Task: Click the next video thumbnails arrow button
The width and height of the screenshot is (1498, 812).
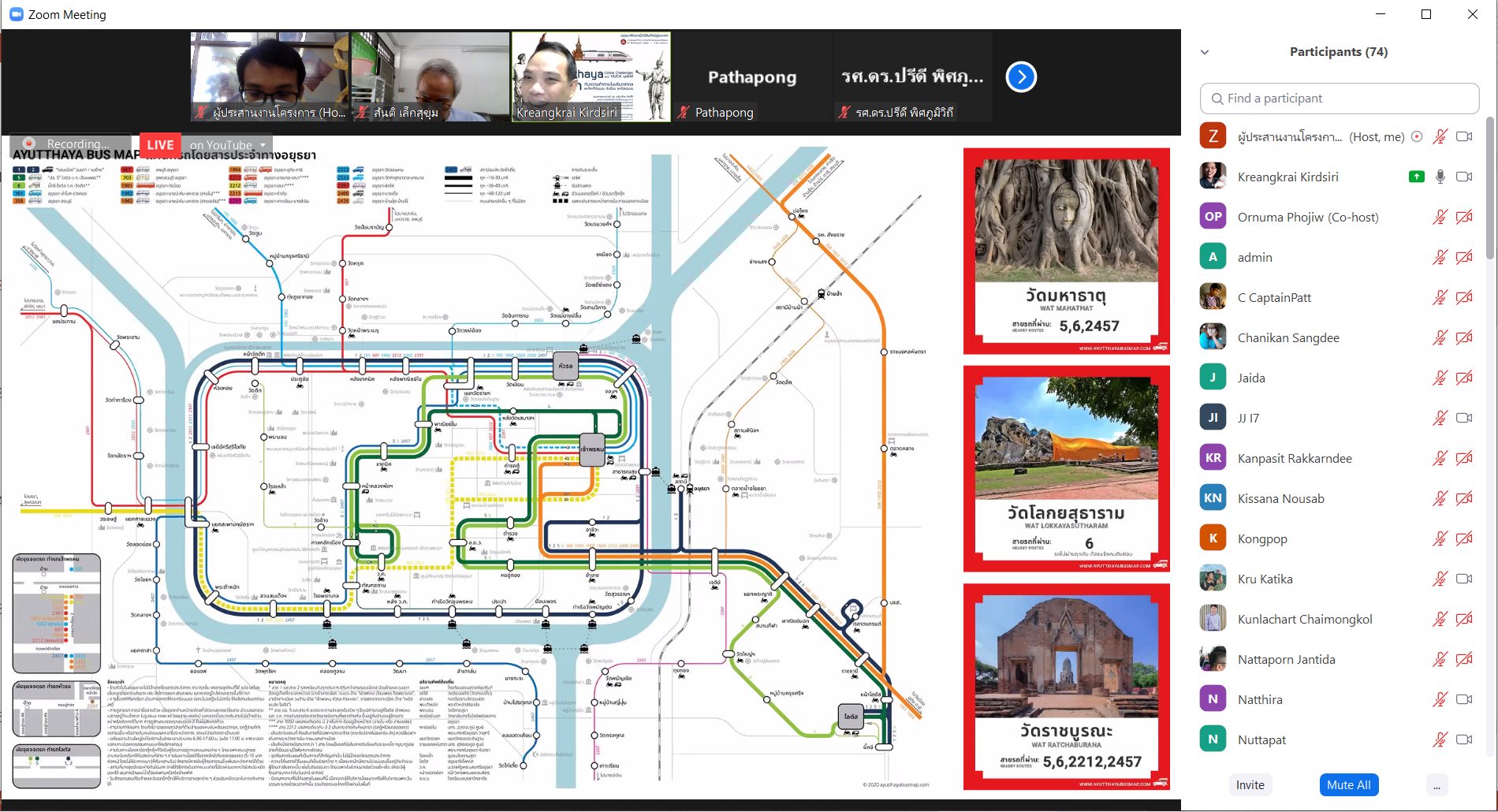Action: coord(1021,76)
